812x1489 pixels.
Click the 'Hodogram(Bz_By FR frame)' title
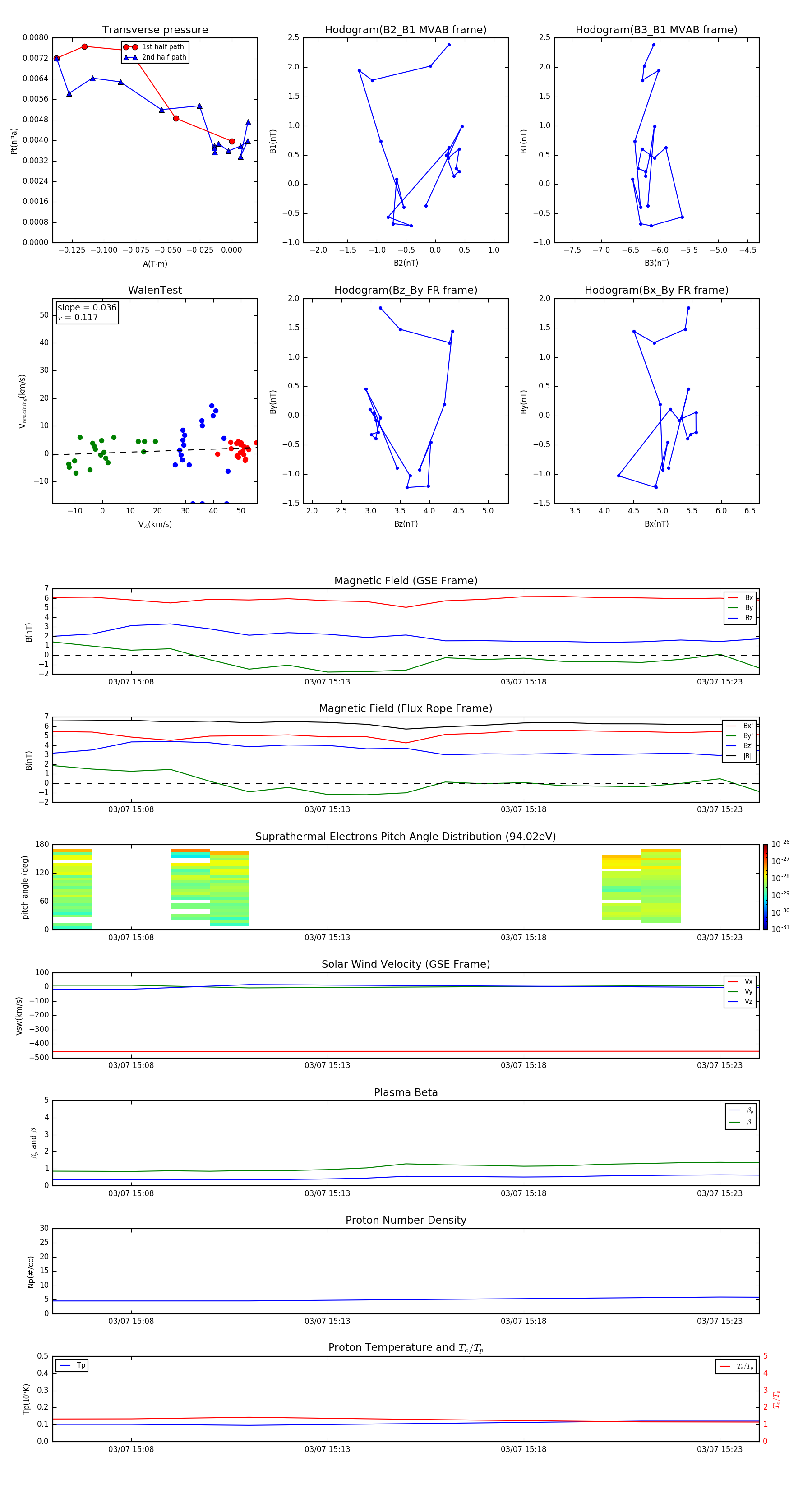tap(406, 290)
